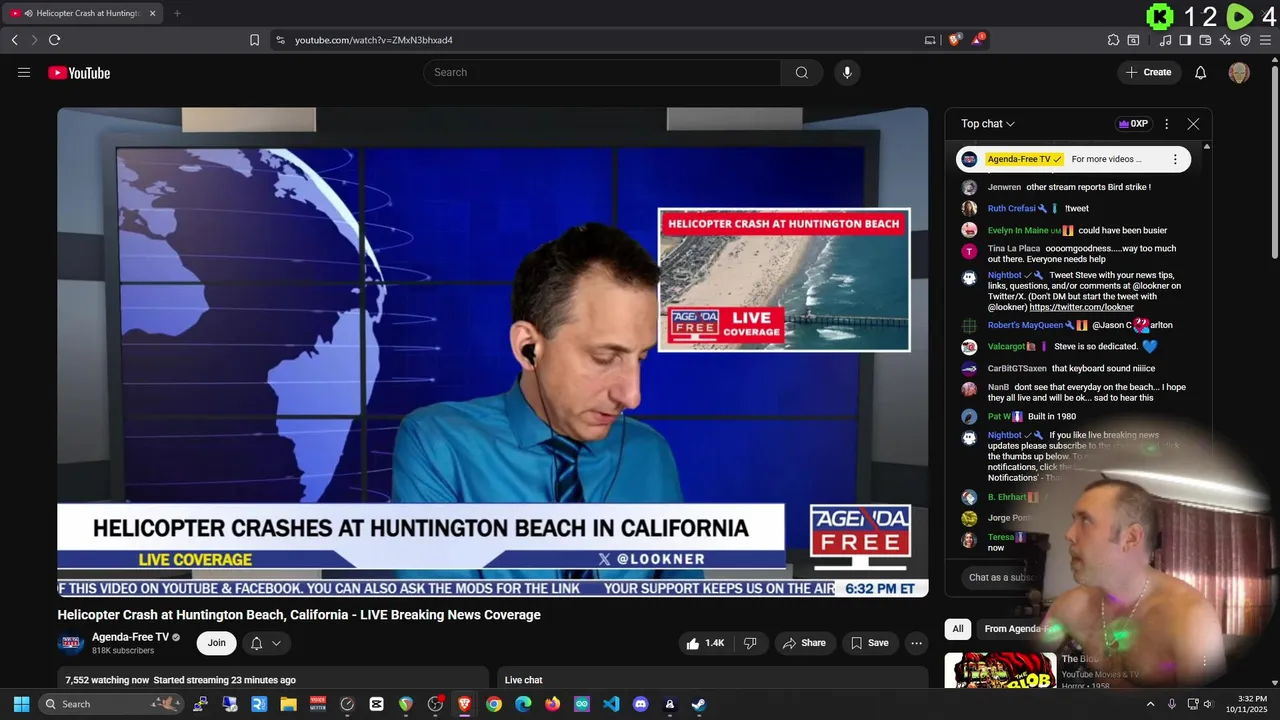Click the address bar URL
The height and width of the screenshot is (720, 1280).
(x=374, y=40)
